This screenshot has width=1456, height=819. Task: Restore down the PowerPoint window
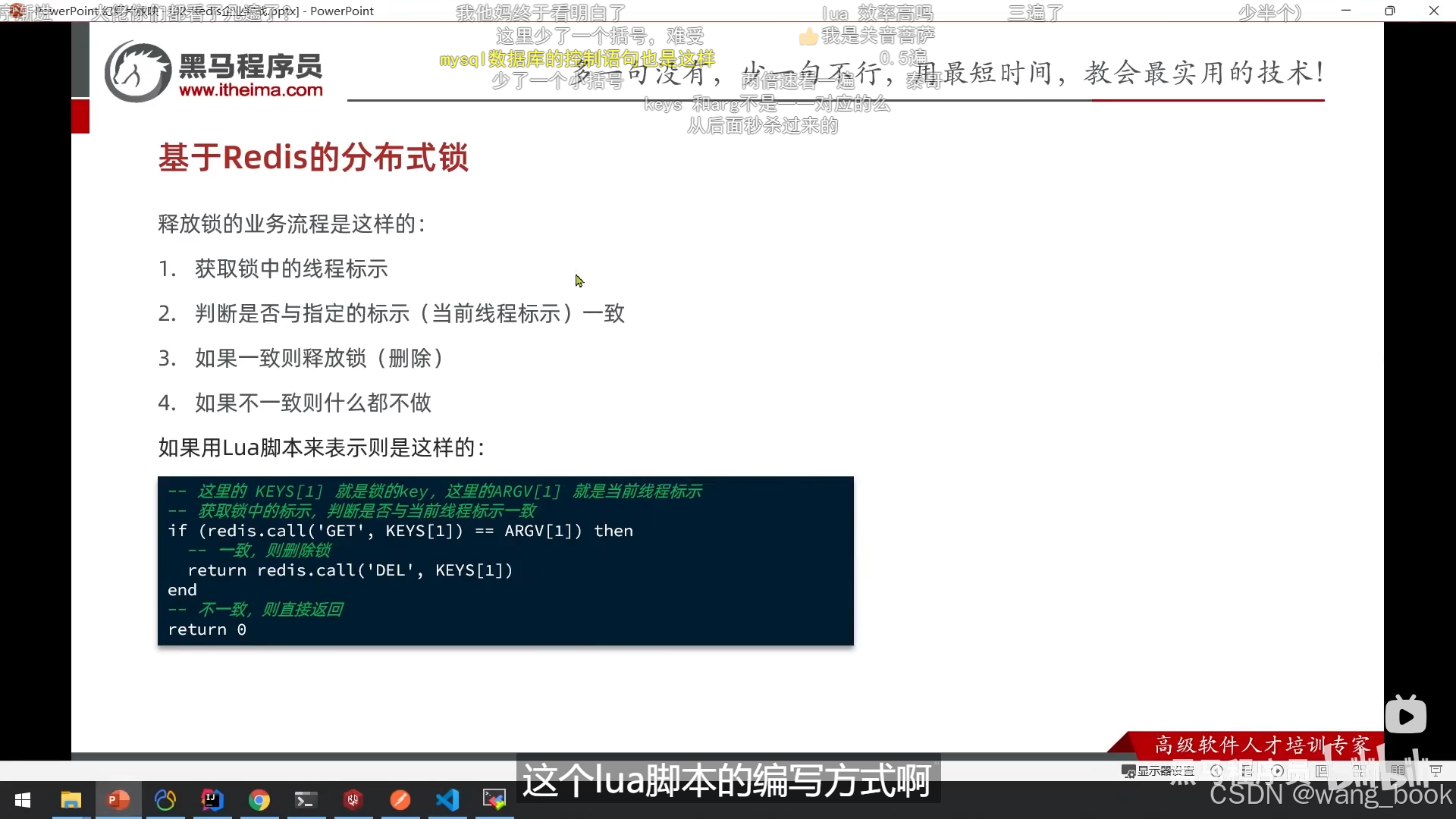(x=1389, y=11)
